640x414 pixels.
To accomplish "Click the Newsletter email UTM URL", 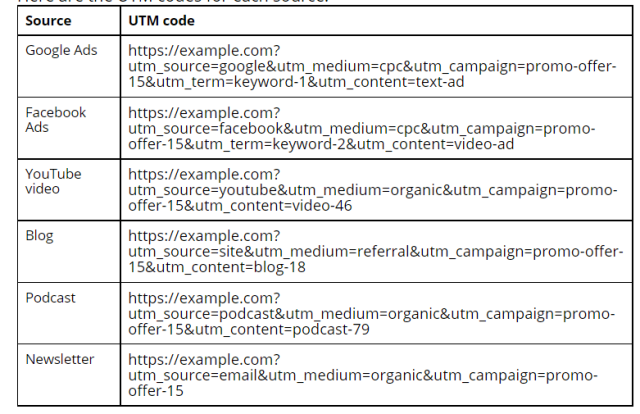I will pyautogui.click(x=363, y=375).
